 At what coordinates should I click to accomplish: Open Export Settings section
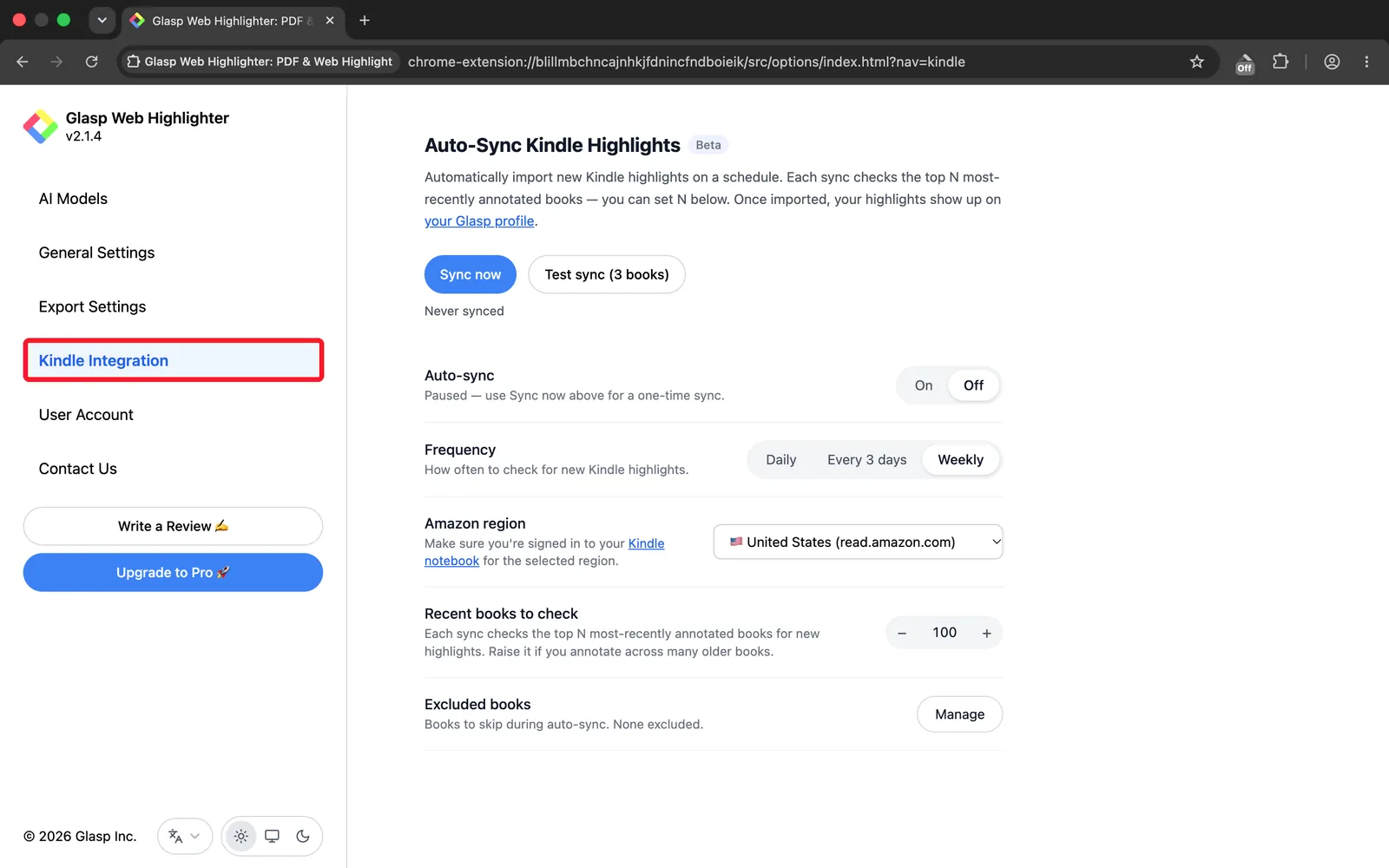click(x=92, y=306)
